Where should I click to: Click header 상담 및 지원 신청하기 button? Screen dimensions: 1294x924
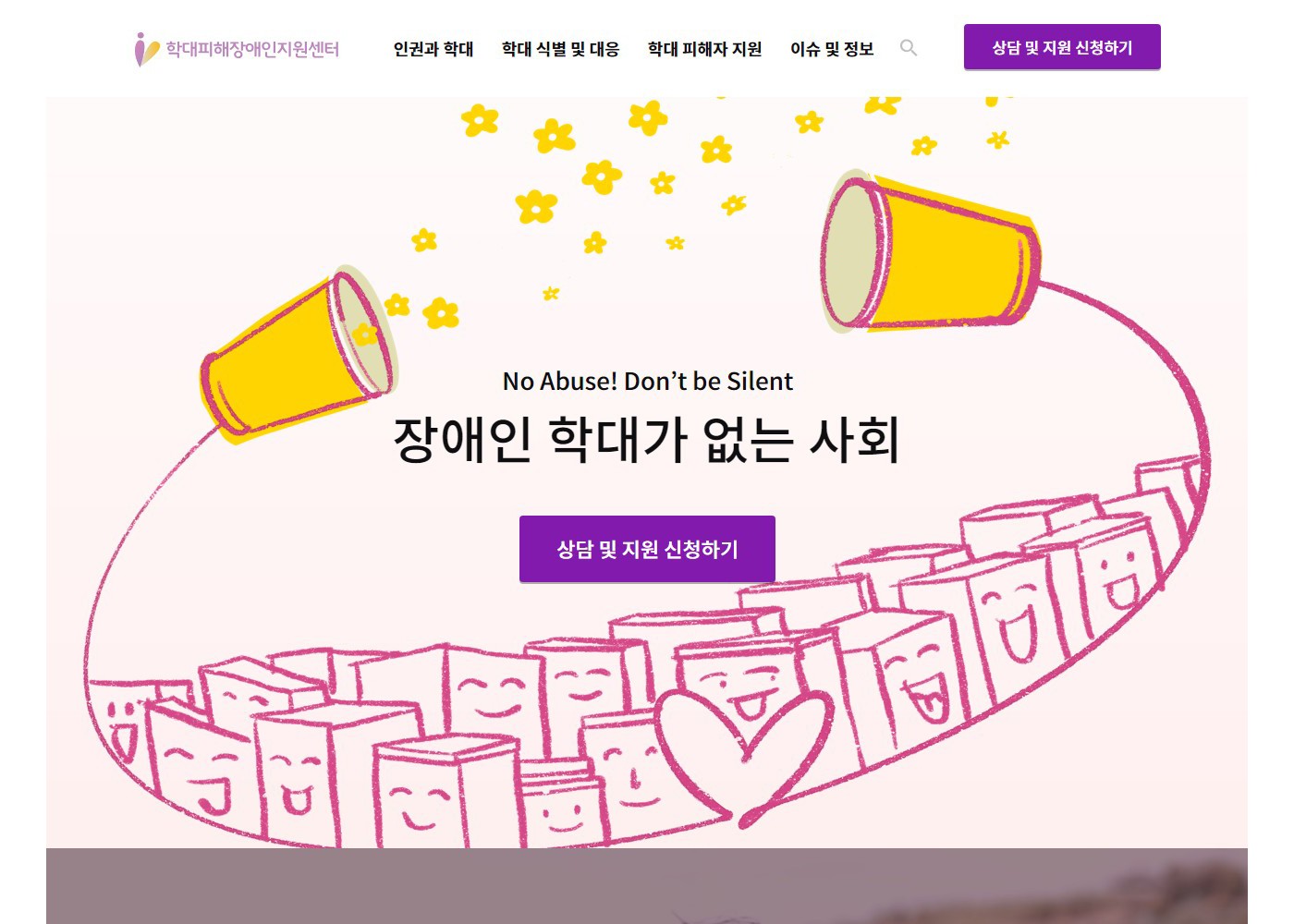pos(1062,47)
